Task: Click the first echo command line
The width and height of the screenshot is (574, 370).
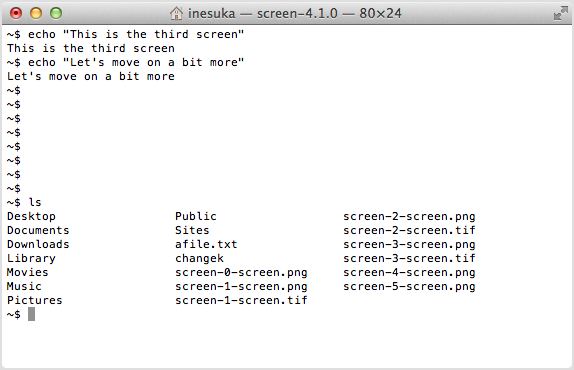Action: (125, 34)
